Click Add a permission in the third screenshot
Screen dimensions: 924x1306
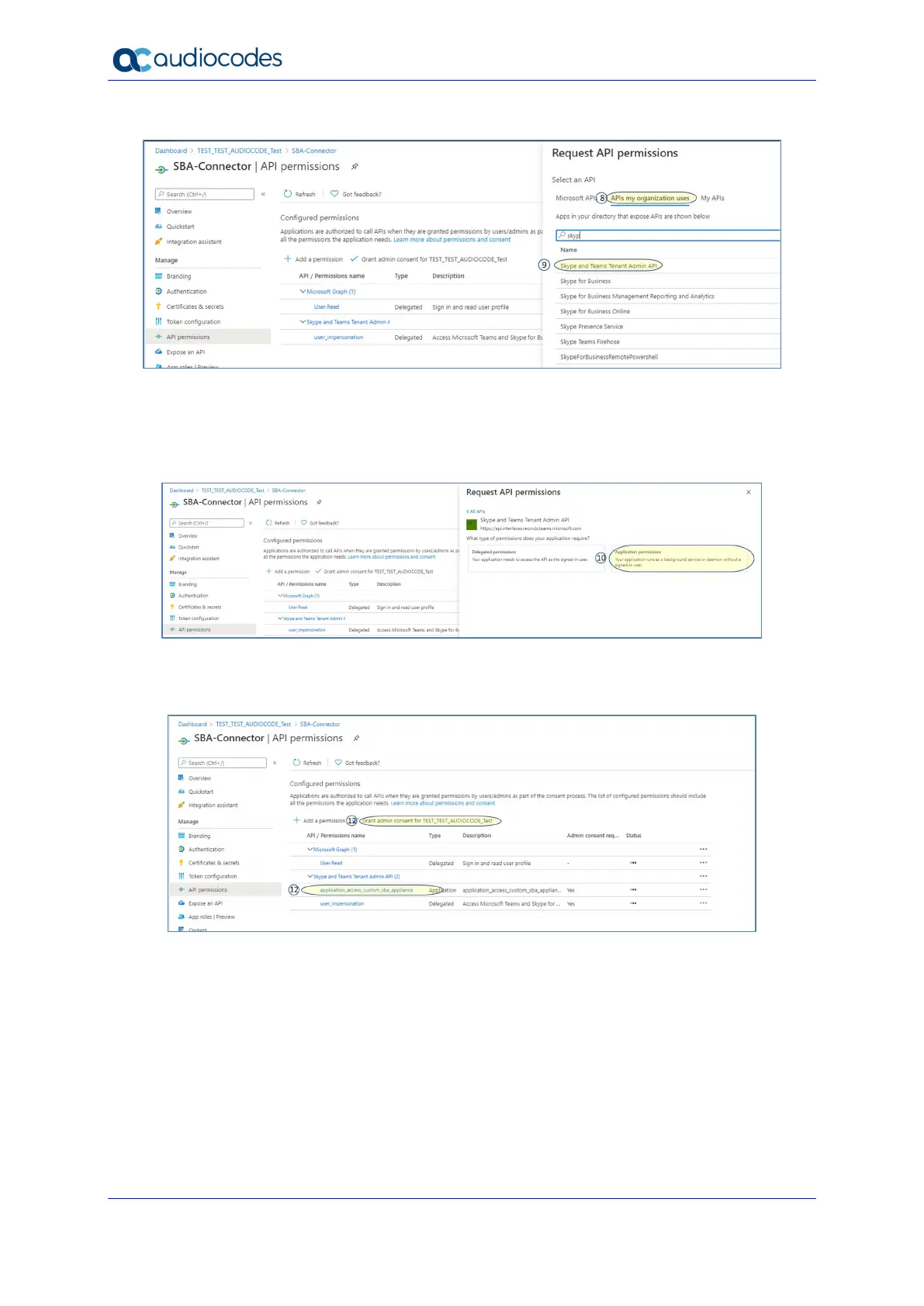[x=319, y=820]
